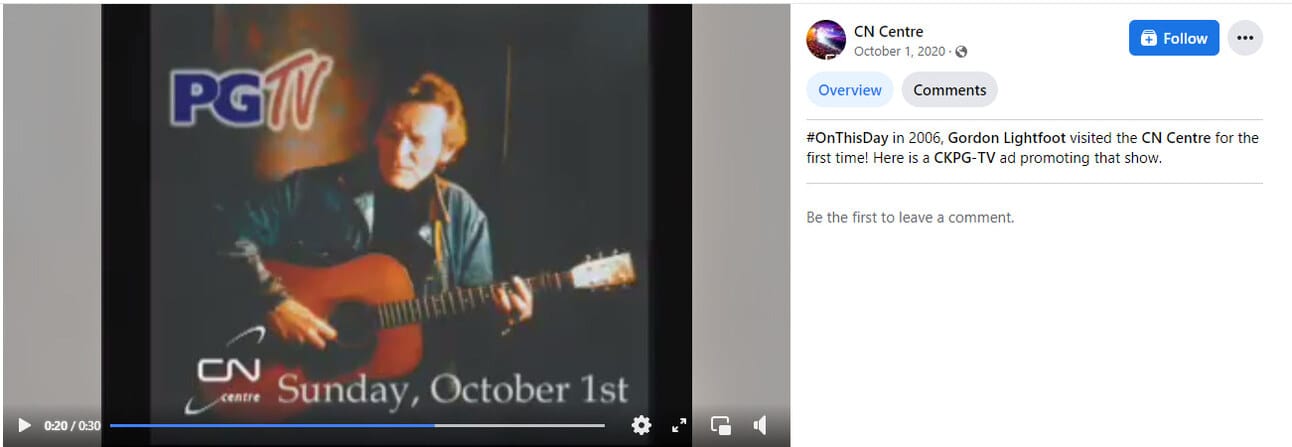Screen dimensions: 1292x447
Task: Open the three-dots more options menu
Action: point(1245,38)
